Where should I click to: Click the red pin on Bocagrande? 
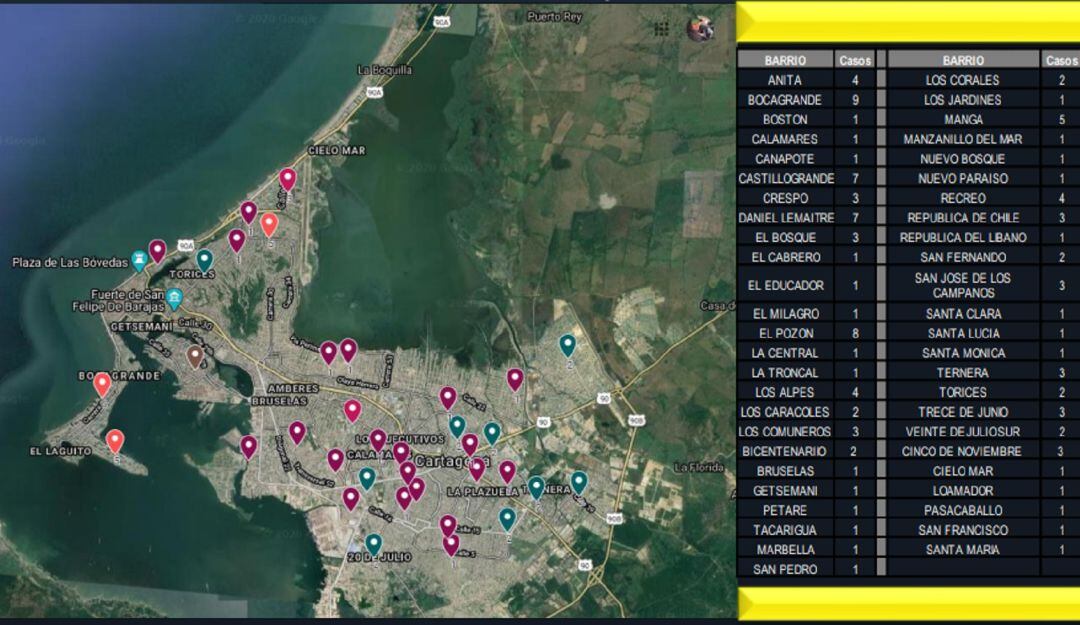(102, 383)
